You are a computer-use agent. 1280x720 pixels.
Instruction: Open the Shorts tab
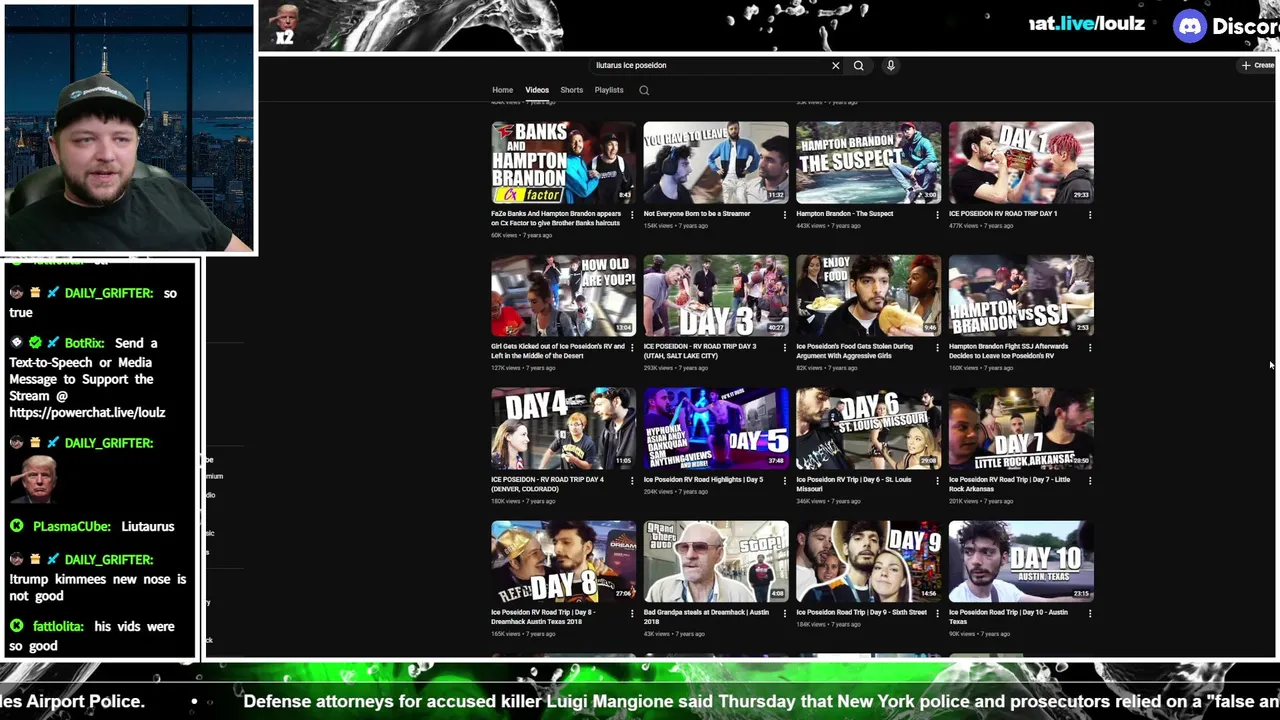pos(571,90)
